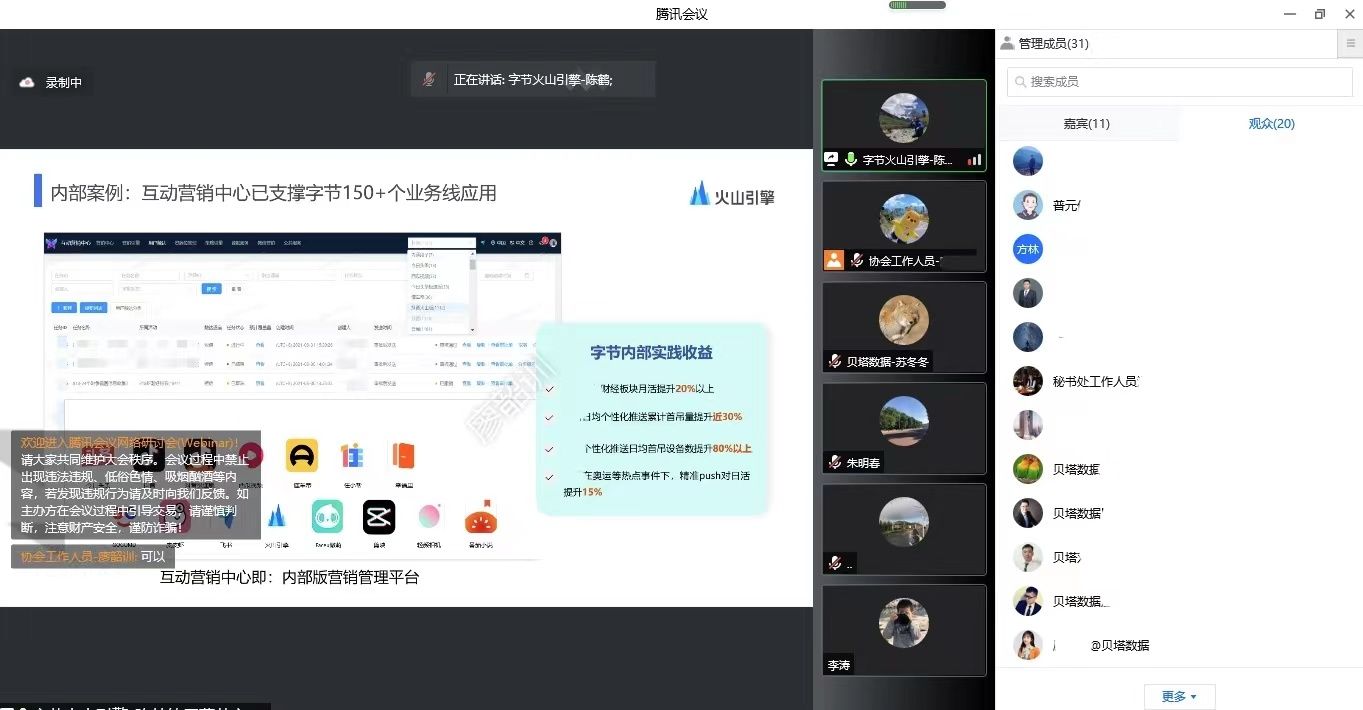Click screen-share icon on 字节火山引擎 video tile
This screenshot has height=710, width=1363.
tap(830, 159)
